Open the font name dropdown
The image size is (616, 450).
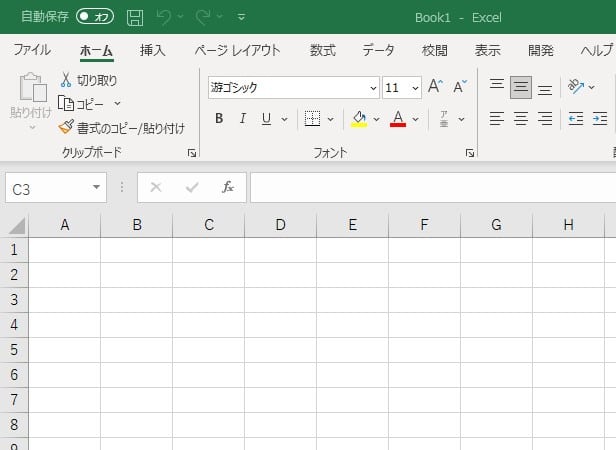point(371,88)
